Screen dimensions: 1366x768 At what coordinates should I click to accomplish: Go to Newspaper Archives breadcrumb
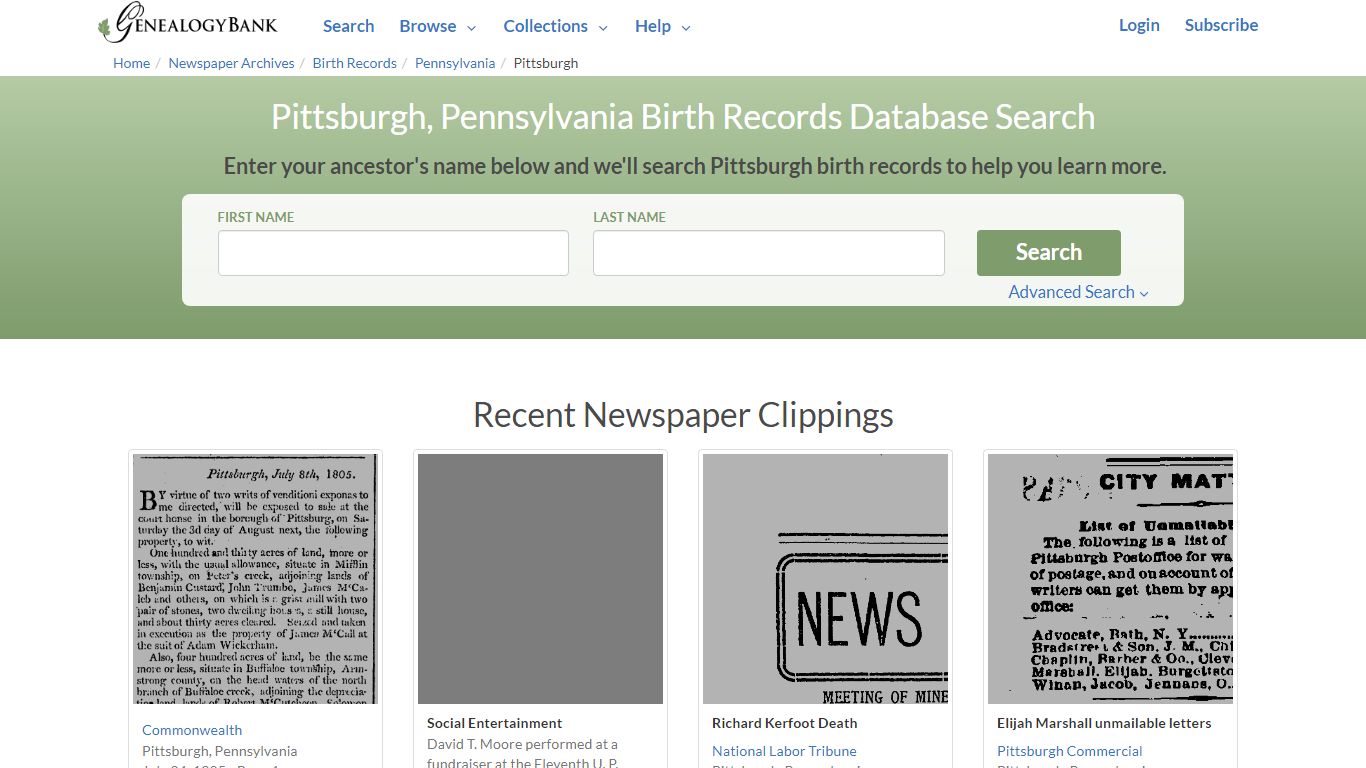(231, 63)
